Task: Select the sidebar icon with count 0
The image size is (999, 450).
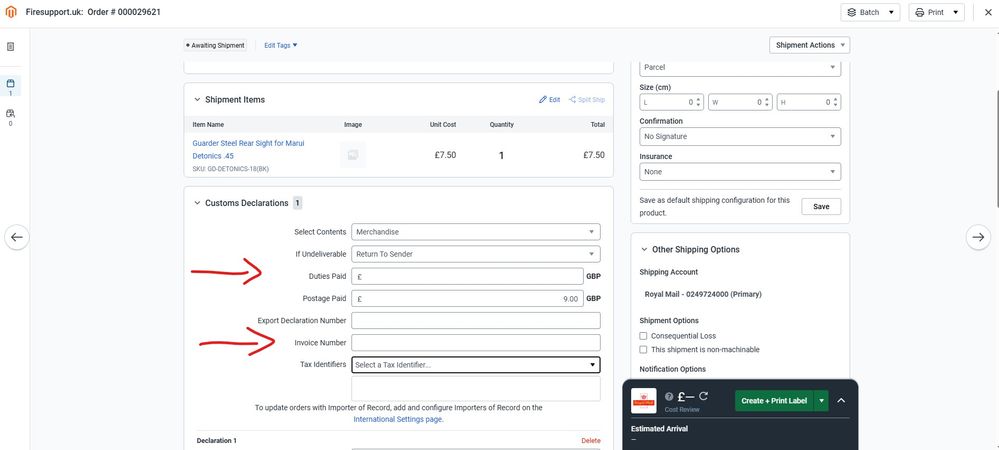Action: coord(10,117)
